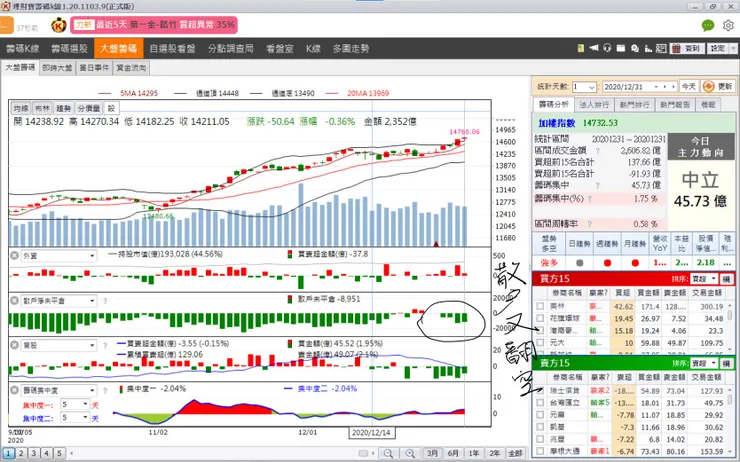Zoom out the chart with minus magnifier

click(388, 454)
